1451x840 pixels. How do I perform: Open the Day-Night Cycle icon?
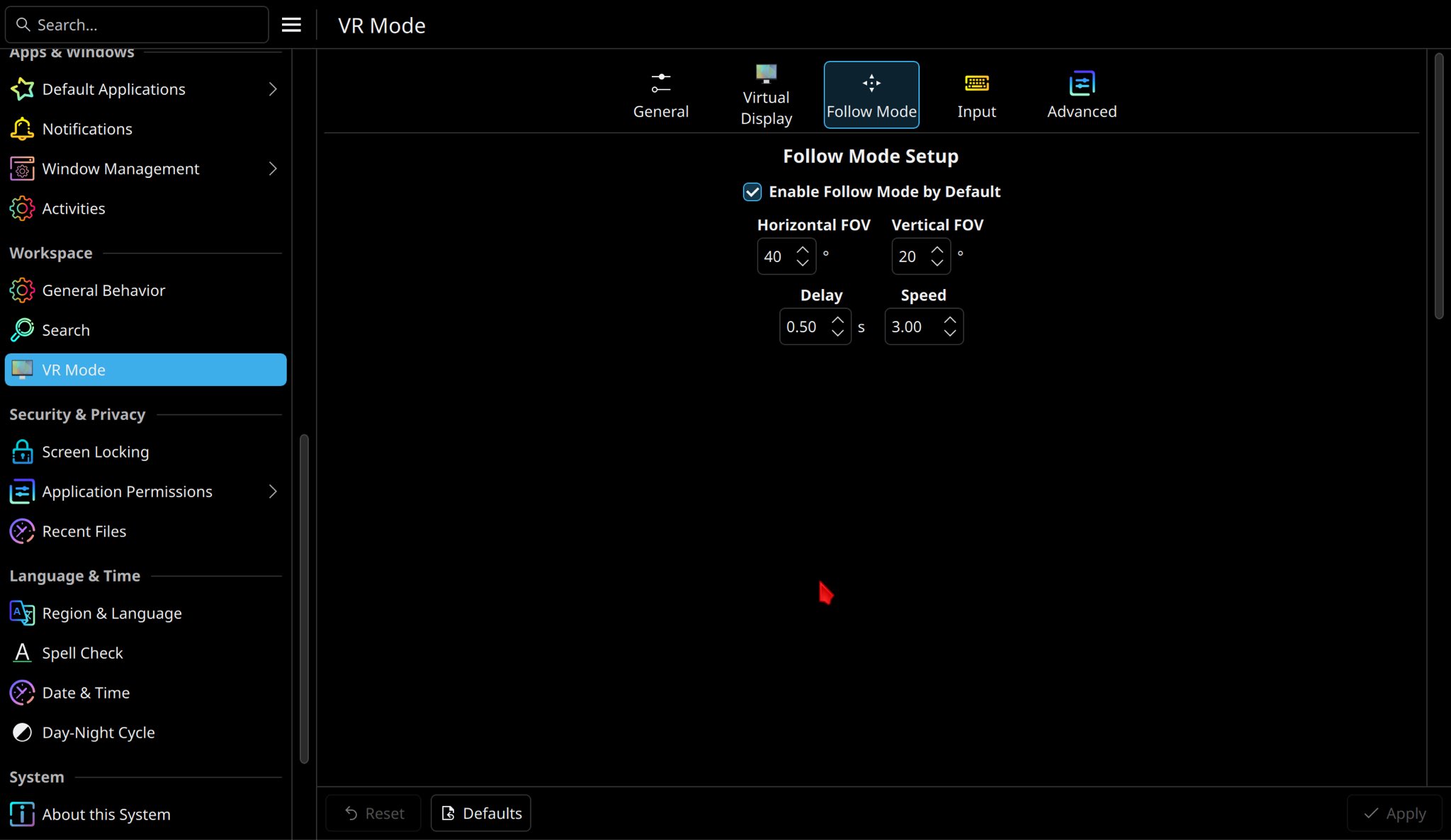[x=22, y=732]
